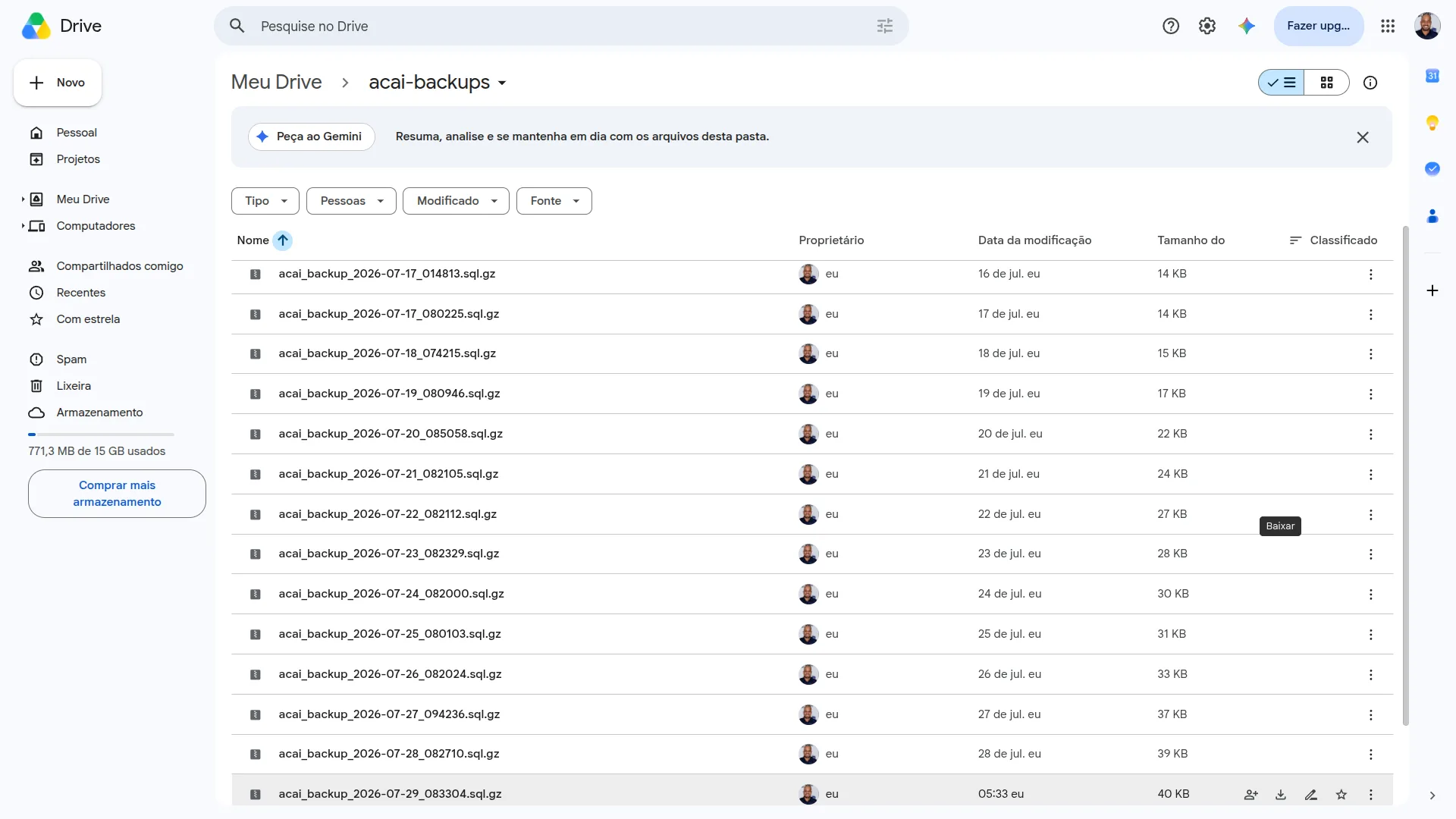The image size is (1456, 819).
Task: Show folder details info icon
Action: [1370, 83]
